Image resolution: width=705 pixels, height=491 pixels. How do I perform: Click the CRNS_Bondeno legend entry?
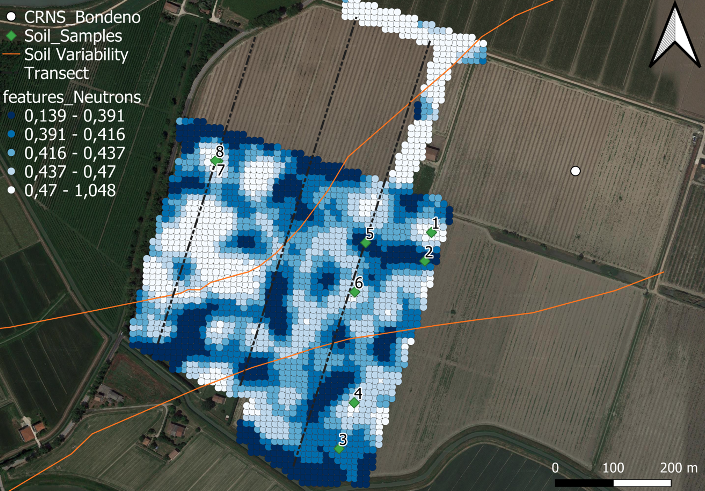pos(74,17)
